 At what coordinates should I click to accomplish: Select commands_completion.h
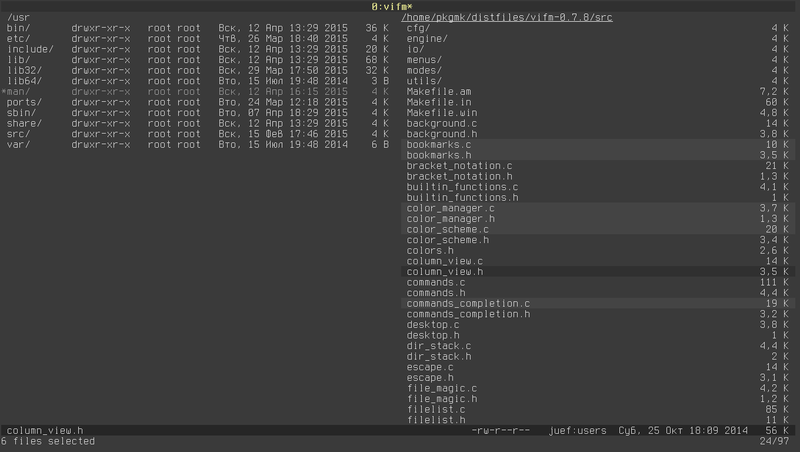[x=598, y=314]
